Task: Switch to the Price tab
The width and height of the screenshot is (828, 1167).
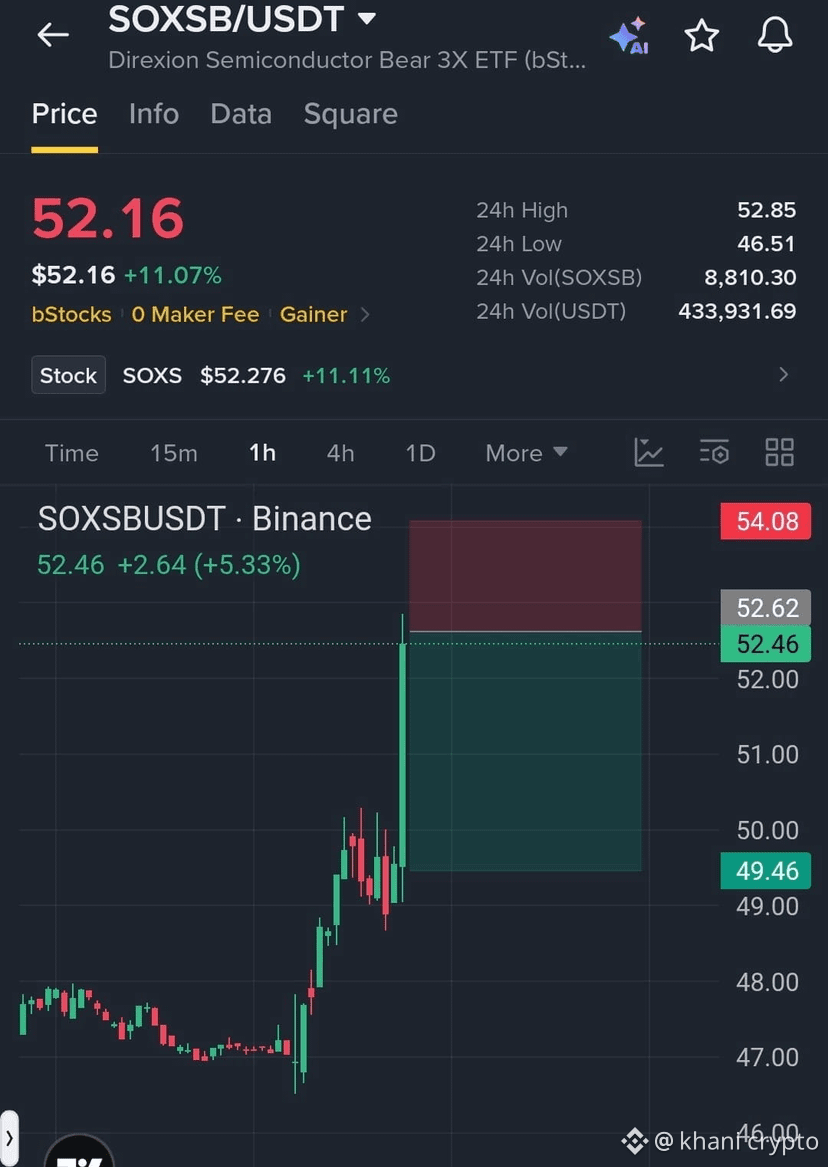Action: click(64, 114)
